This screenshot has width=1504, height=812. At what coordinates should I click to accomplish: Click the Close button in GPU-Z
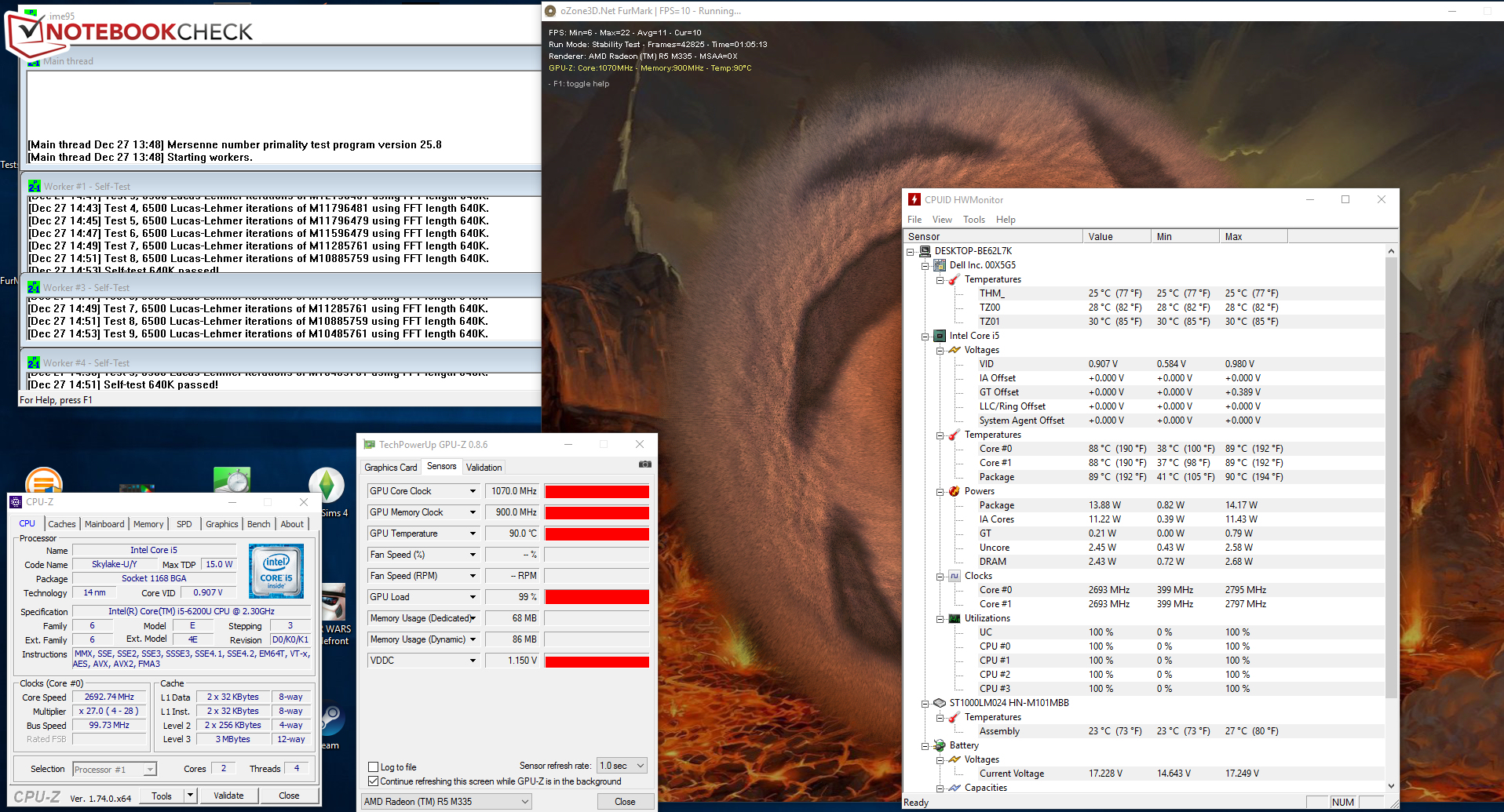pos(625,802)
